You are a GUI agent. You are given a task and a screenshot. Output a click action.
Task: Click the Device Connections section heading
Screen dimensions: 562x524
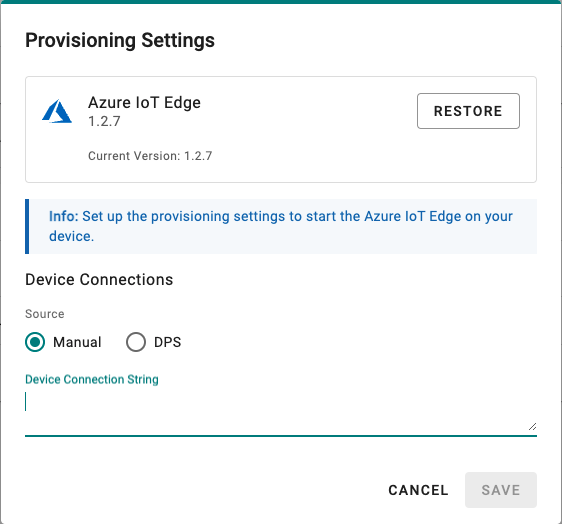click(x=99, y=280)
